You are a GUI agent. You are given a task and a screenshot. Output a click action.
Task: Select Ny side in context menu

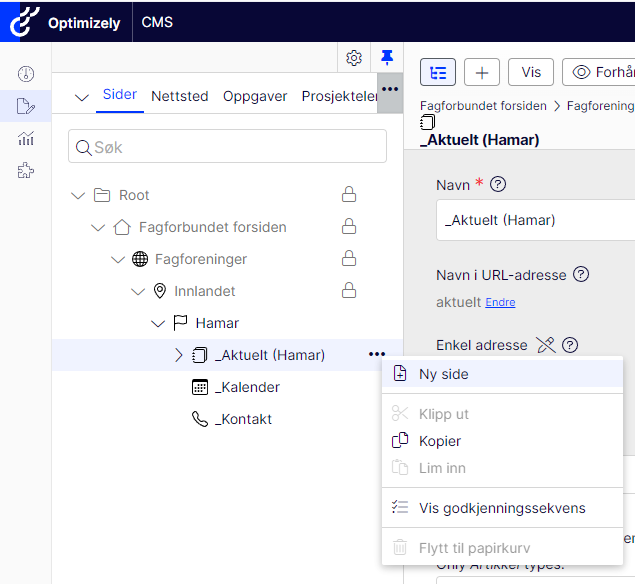click(x=443, y=374)
